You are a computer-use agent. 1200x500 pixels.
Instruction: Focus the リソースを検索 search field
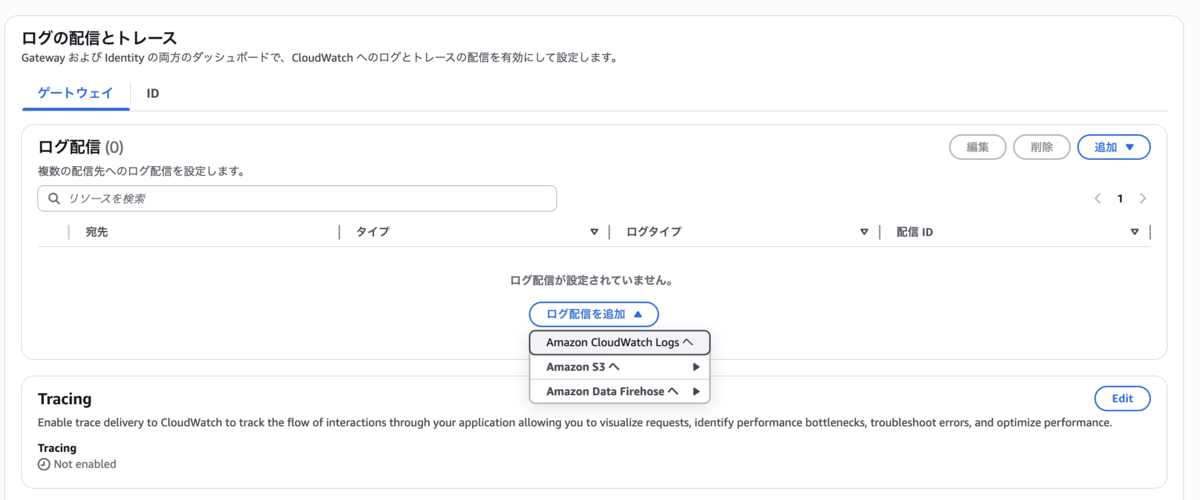[297, 199]
